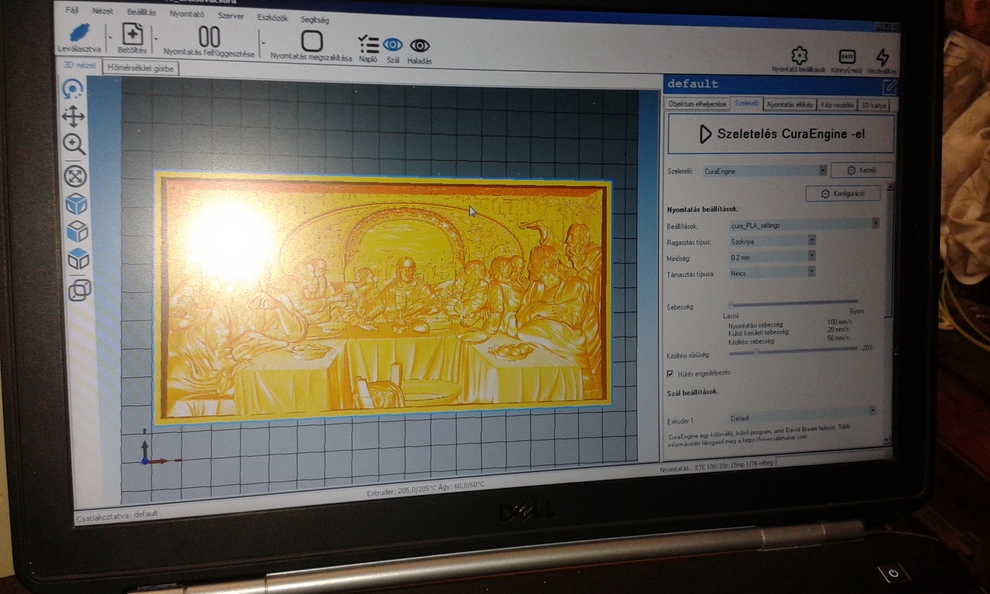Open the Betöltés load file icon
Screen dimensions: 990x594
132,35
